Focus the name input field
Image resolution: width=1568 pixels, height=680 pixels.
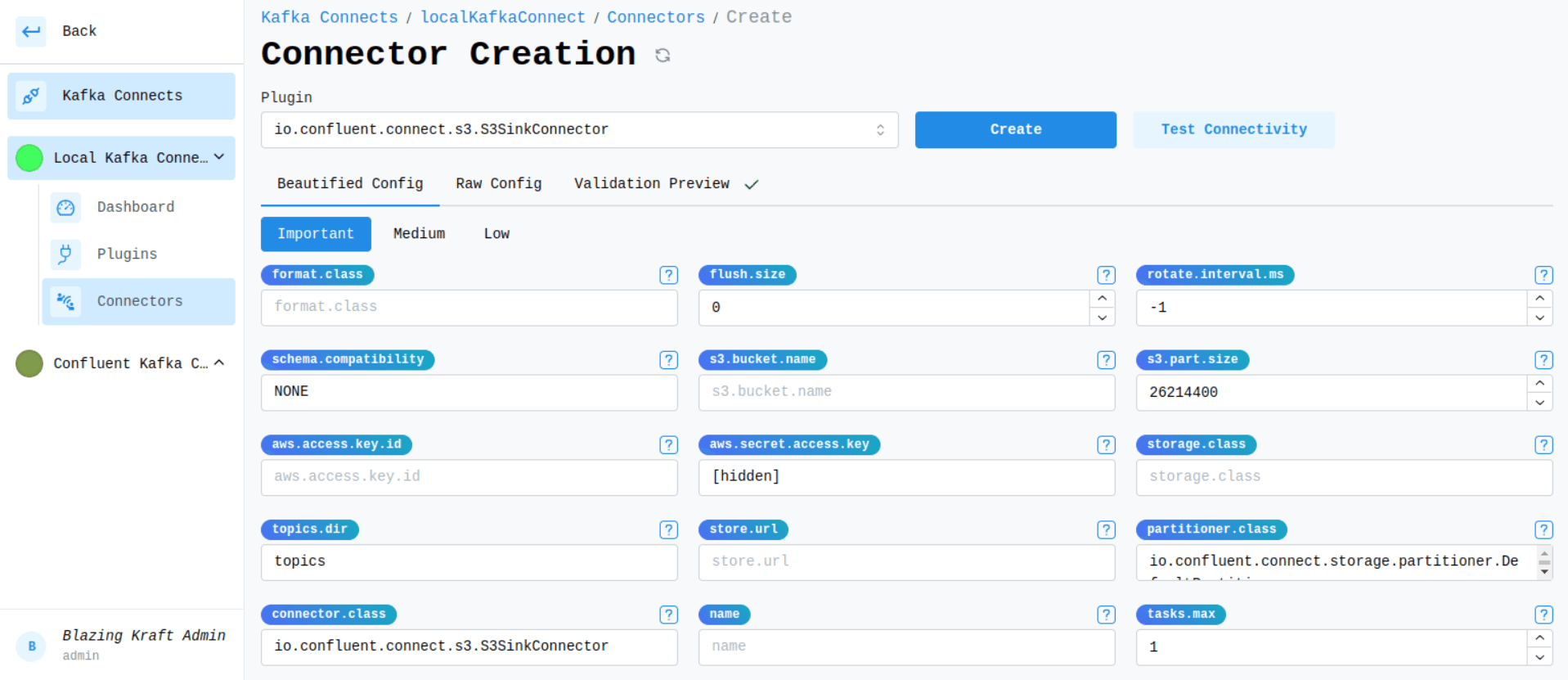click(906, 646)
